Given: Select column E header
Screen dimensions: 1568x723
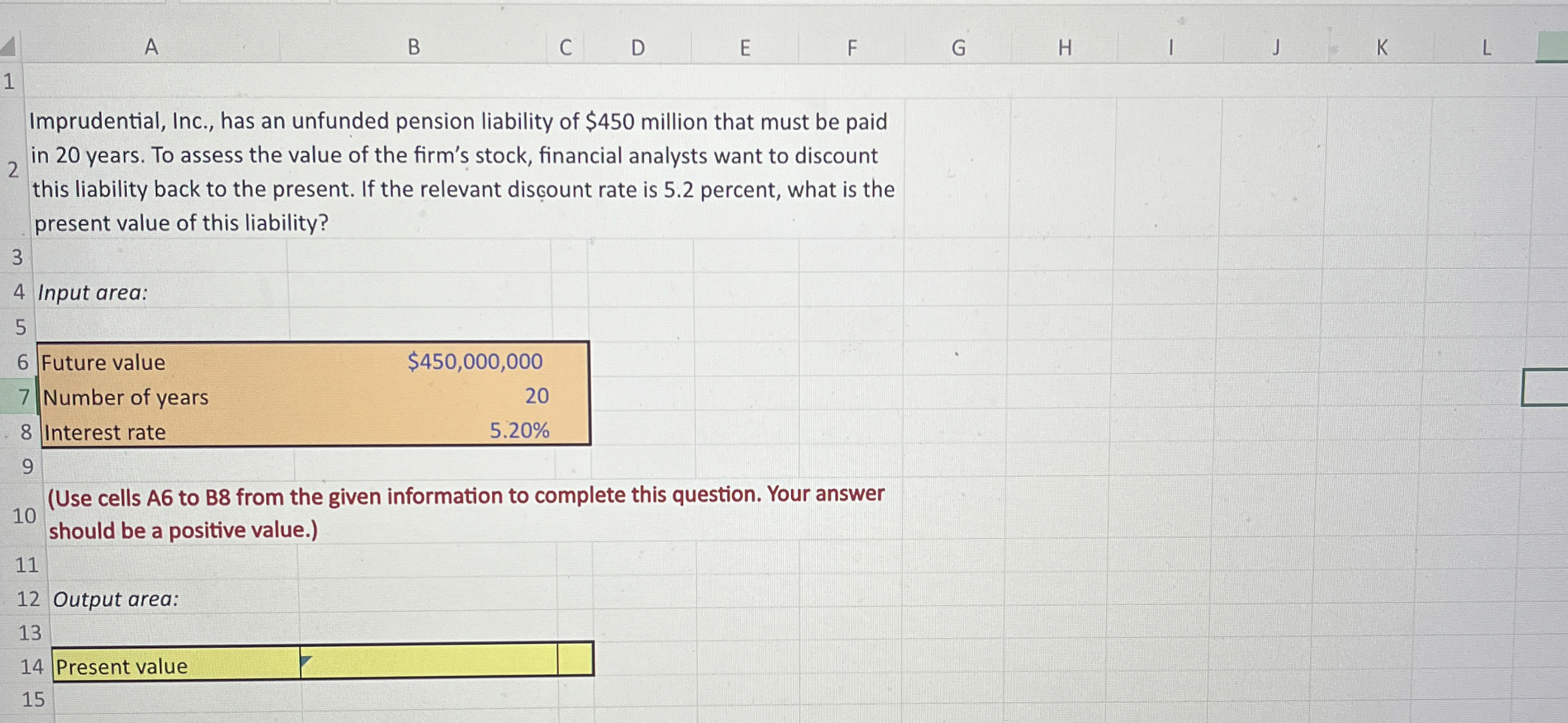Looking at the screenshot, I should pos(745,48).
